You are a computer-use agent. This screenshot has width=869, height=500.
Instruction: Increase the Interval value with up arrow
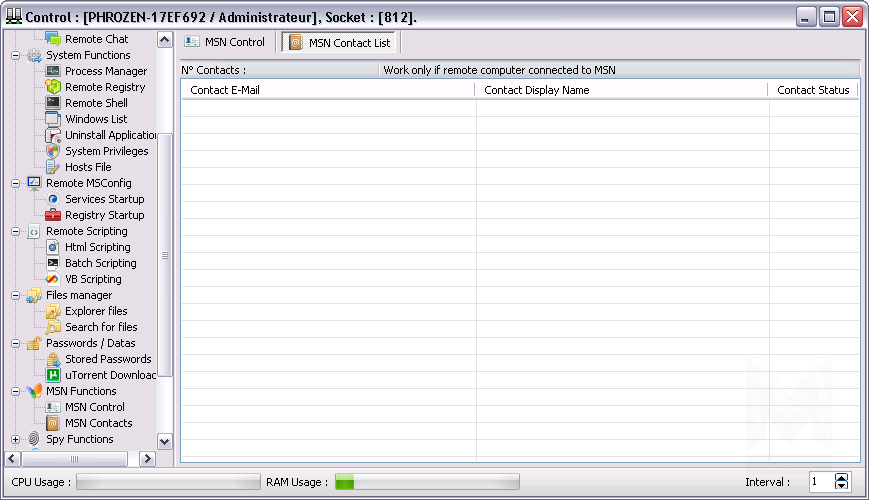(841, 477)
